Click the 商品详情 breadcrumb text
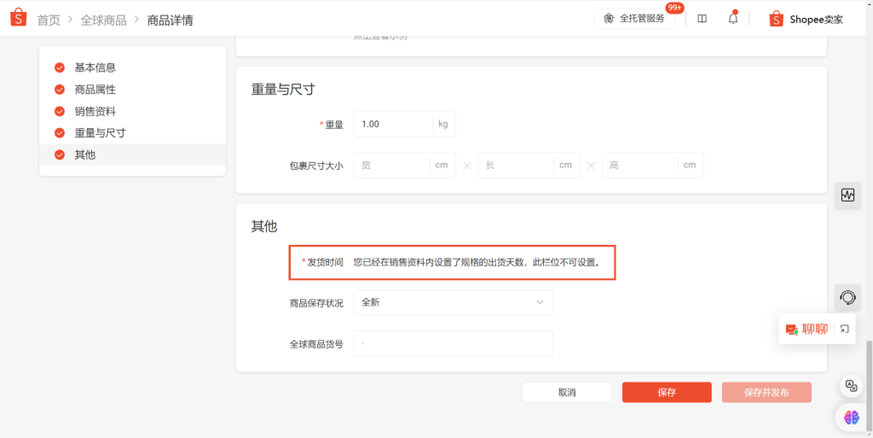Image resolution: width=873 pixels, height=438 pixels. (170, 21)
